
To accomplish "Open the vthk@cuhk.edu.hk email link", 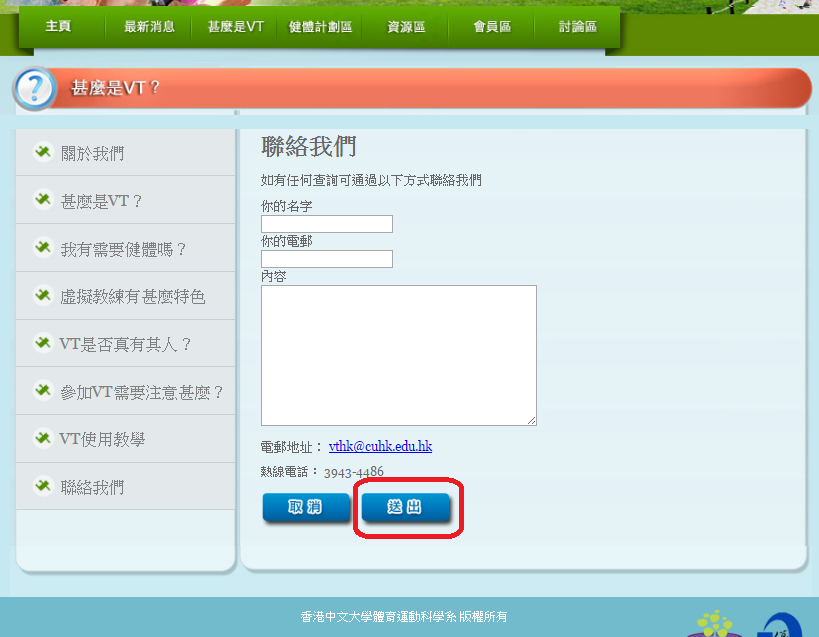I will 380,447.
